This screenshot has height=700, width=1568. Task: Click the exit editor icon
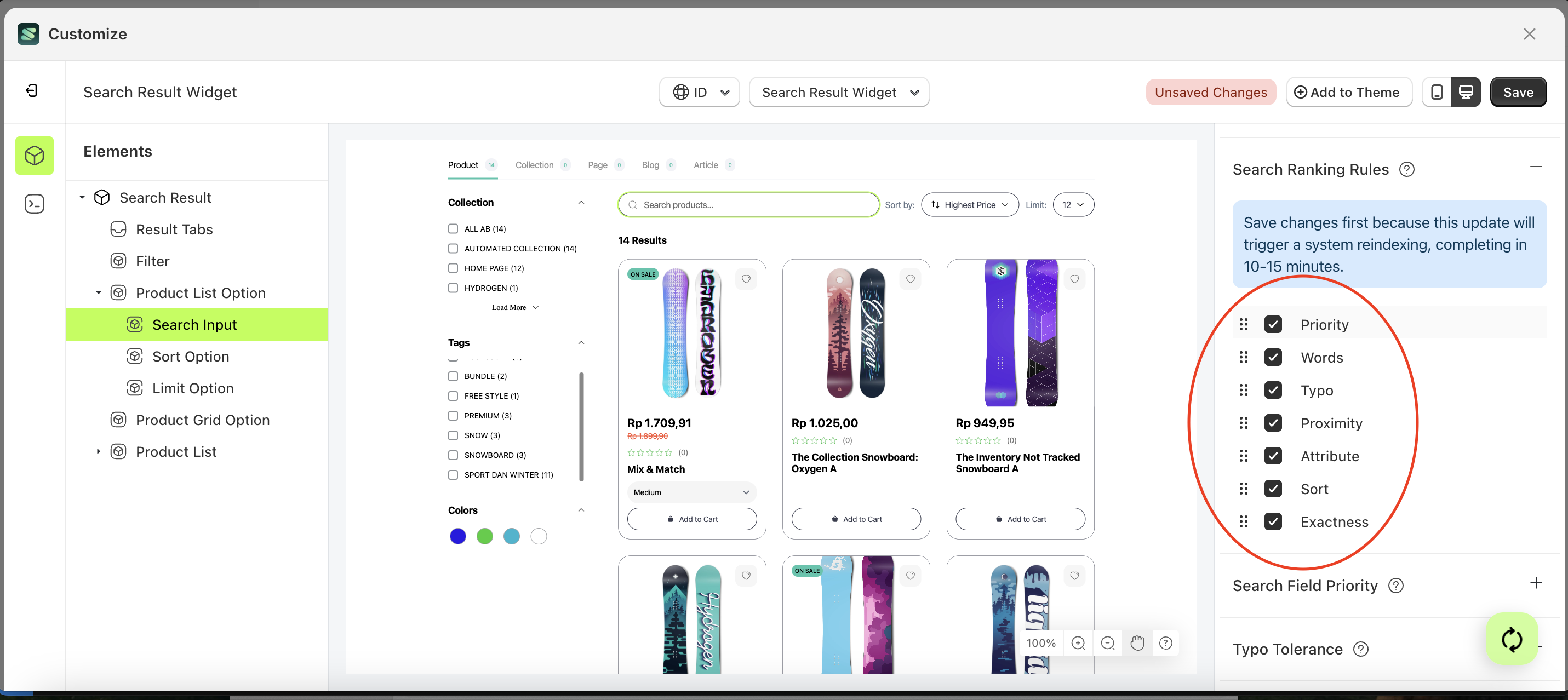click(32, 91)
